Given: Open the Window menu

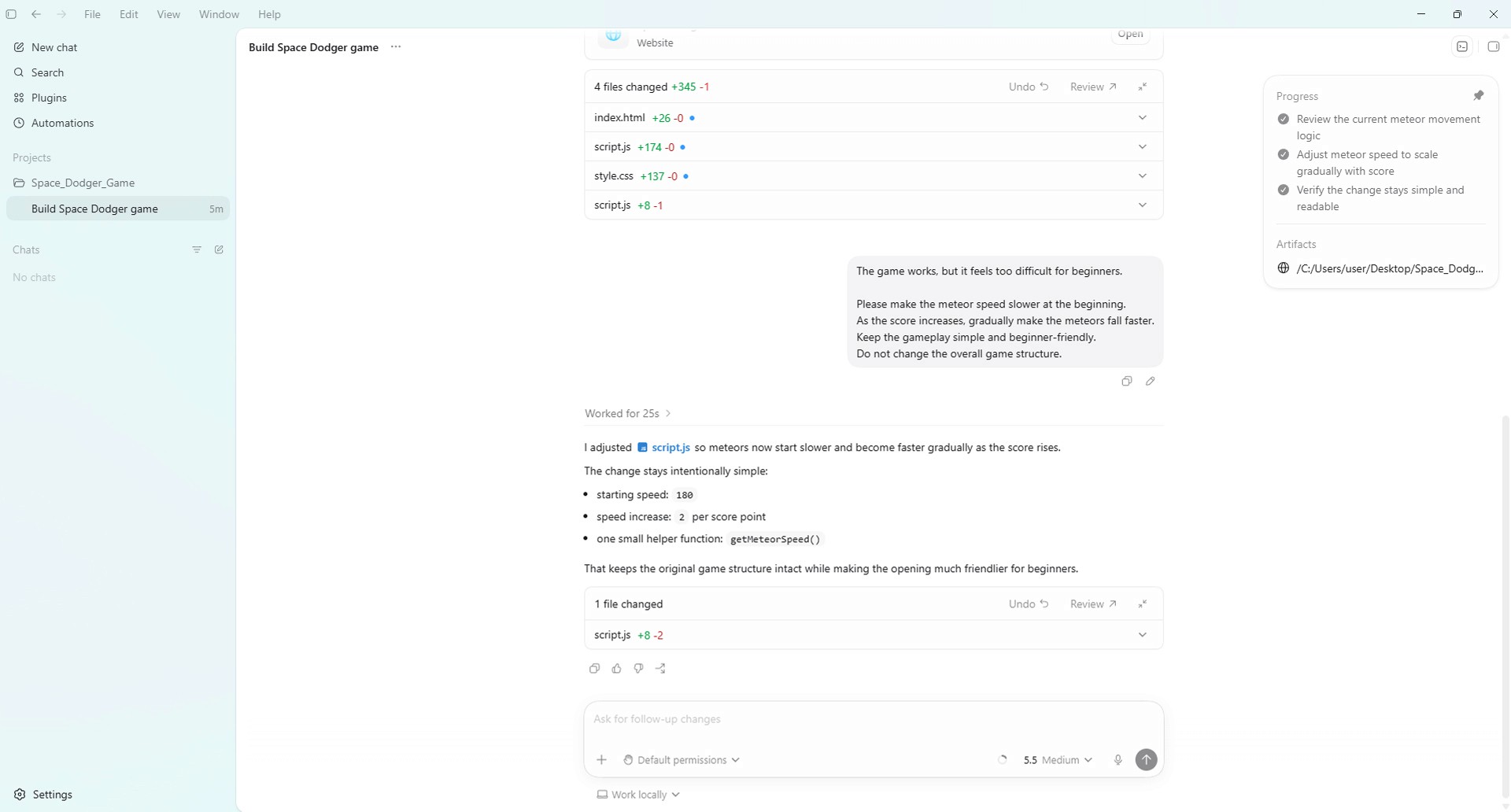Looking at the screenshot, I should (x=219, y=14).
